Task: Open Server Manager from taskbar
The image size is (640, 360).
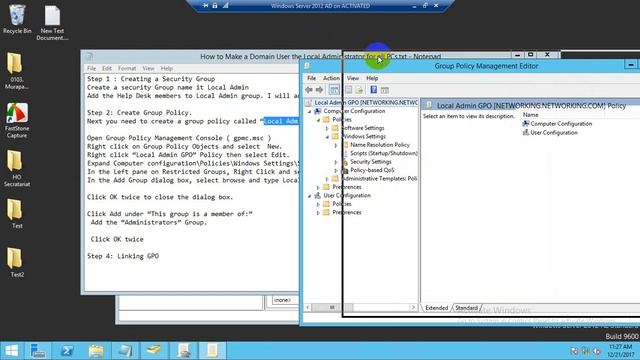Action: click(x=38, y=351)
